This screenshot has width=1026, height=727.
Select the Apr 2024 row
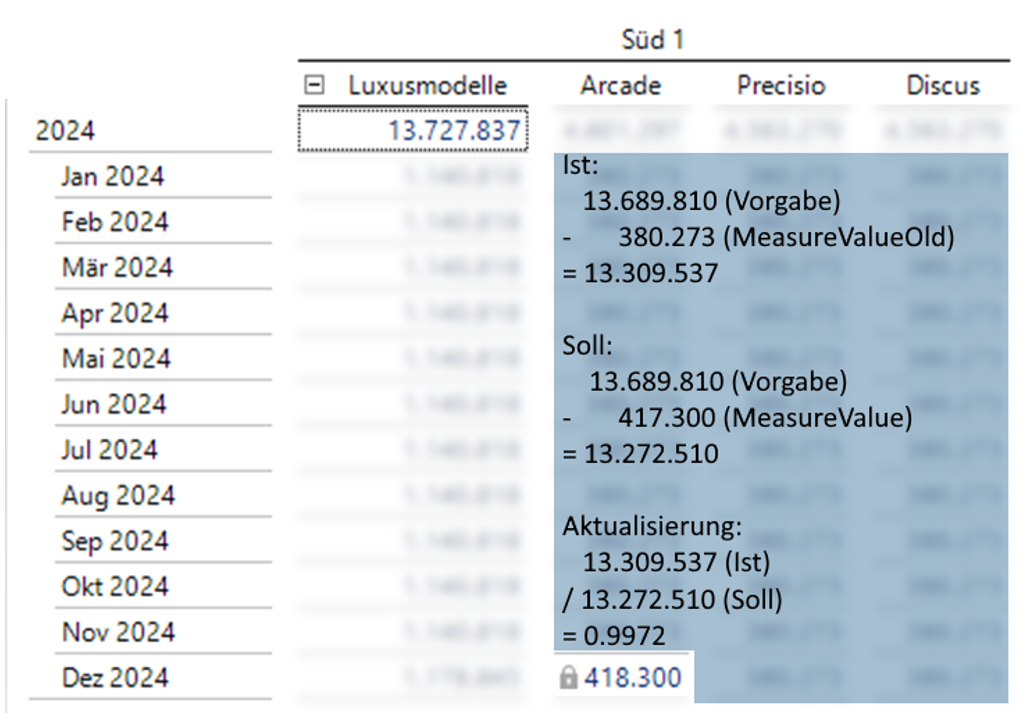(114, 313)
